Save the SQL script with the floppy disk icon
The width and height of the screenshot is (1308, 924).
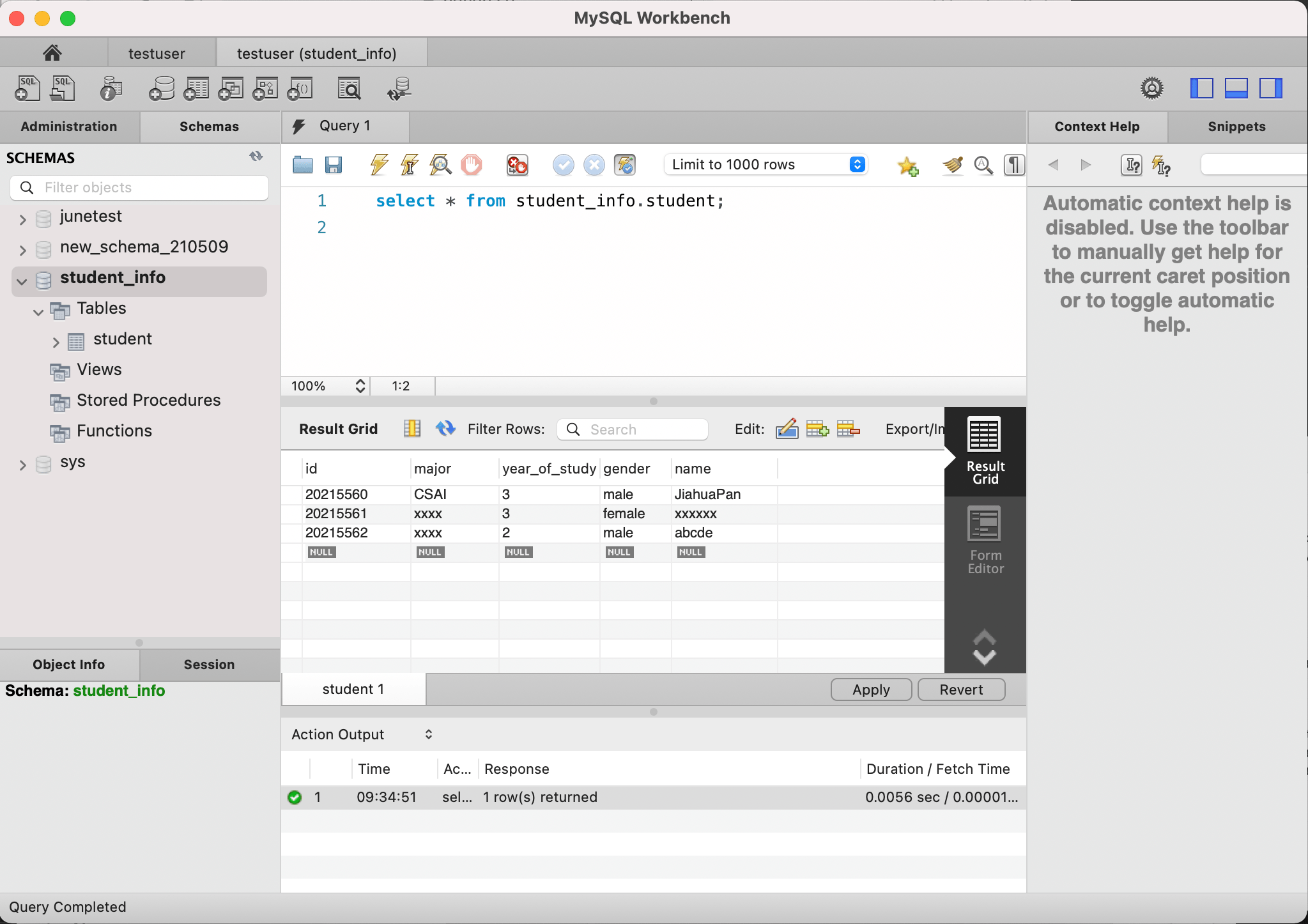(x=334, y=165)
